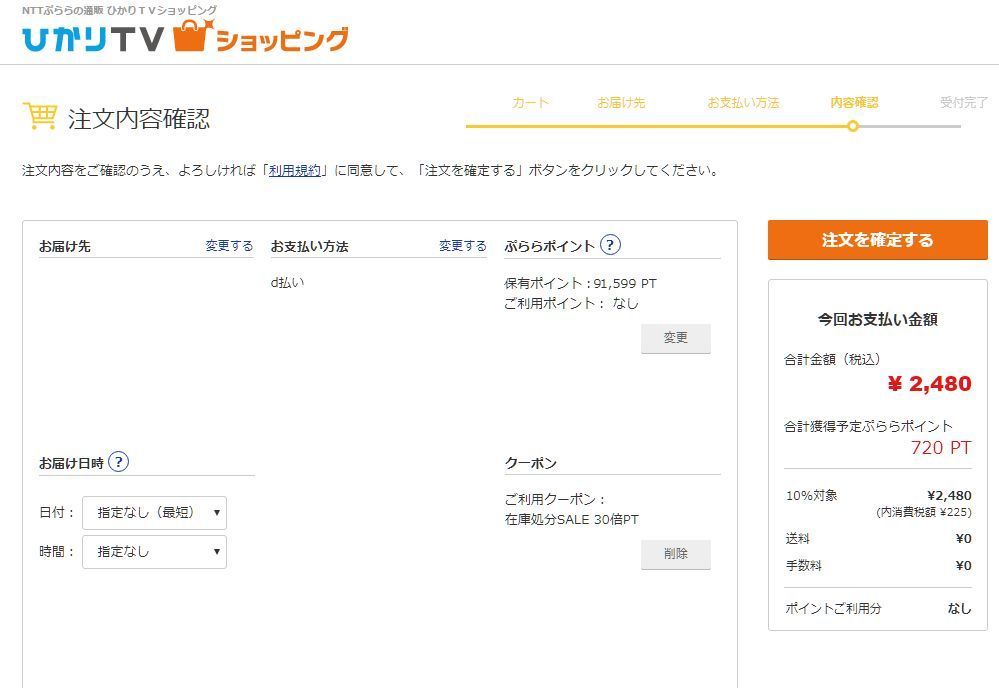
Task: Go to the カート step
Action: [x=530, y=103]
